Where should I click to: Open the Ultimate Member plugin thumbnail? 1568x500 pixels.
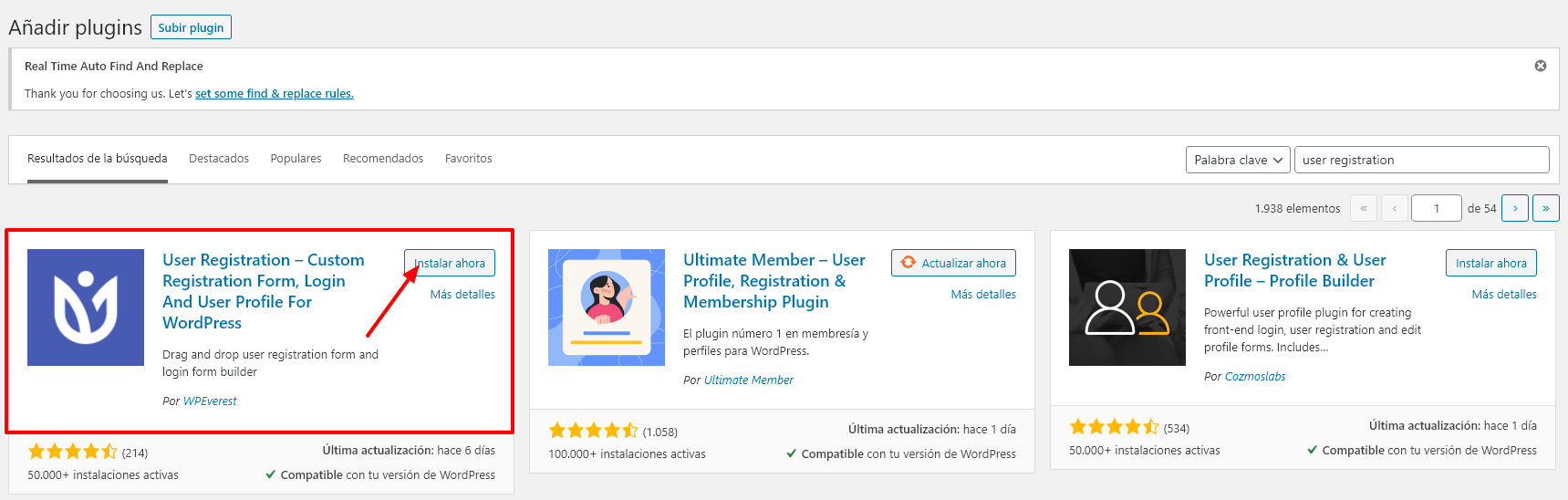pyautogui.click(x=607, y=307)
